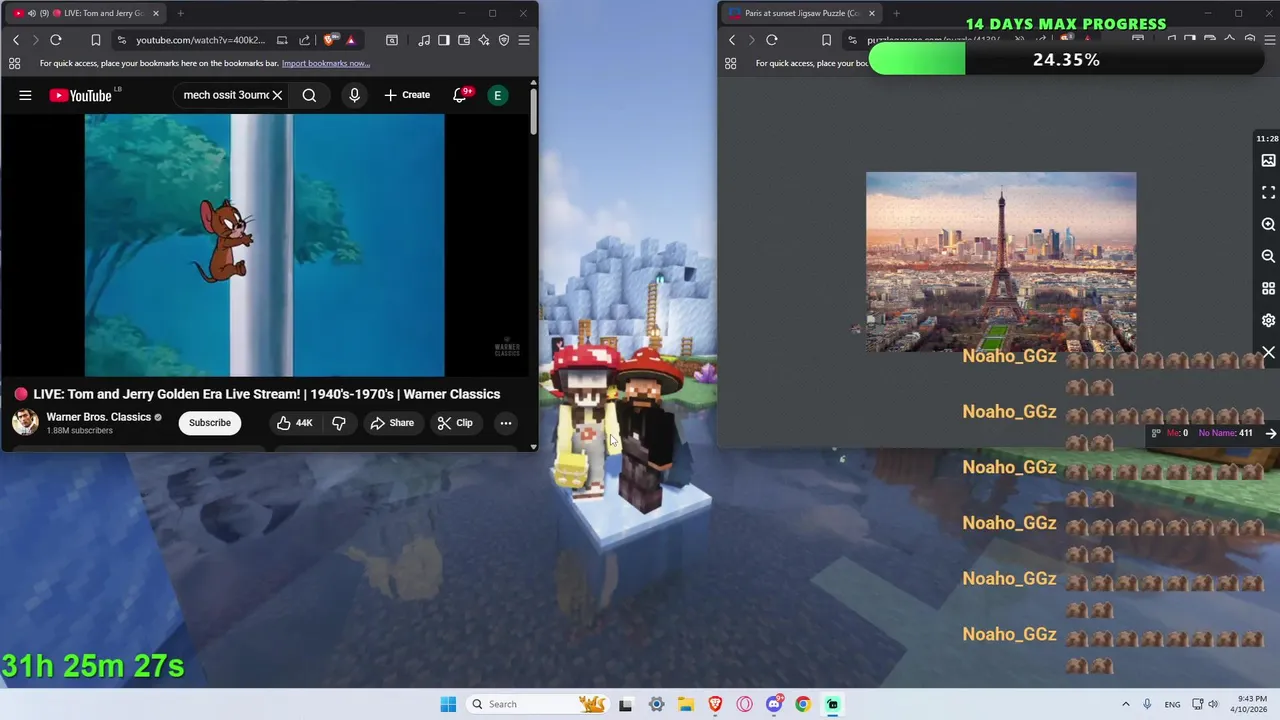This screenshot has width=1280, height=720.
Task: Go back in the puzzle browser window
Action: pyautogui.click(x=732, y=40)
